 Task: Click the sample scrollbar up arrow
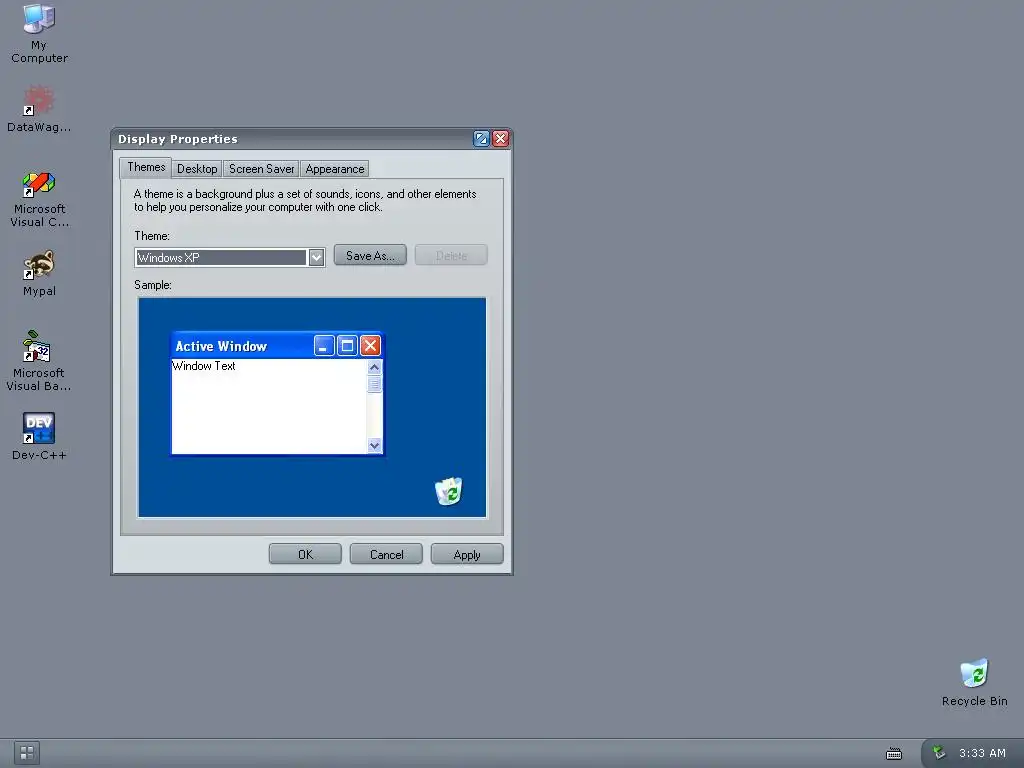click(x=374, y=367)
